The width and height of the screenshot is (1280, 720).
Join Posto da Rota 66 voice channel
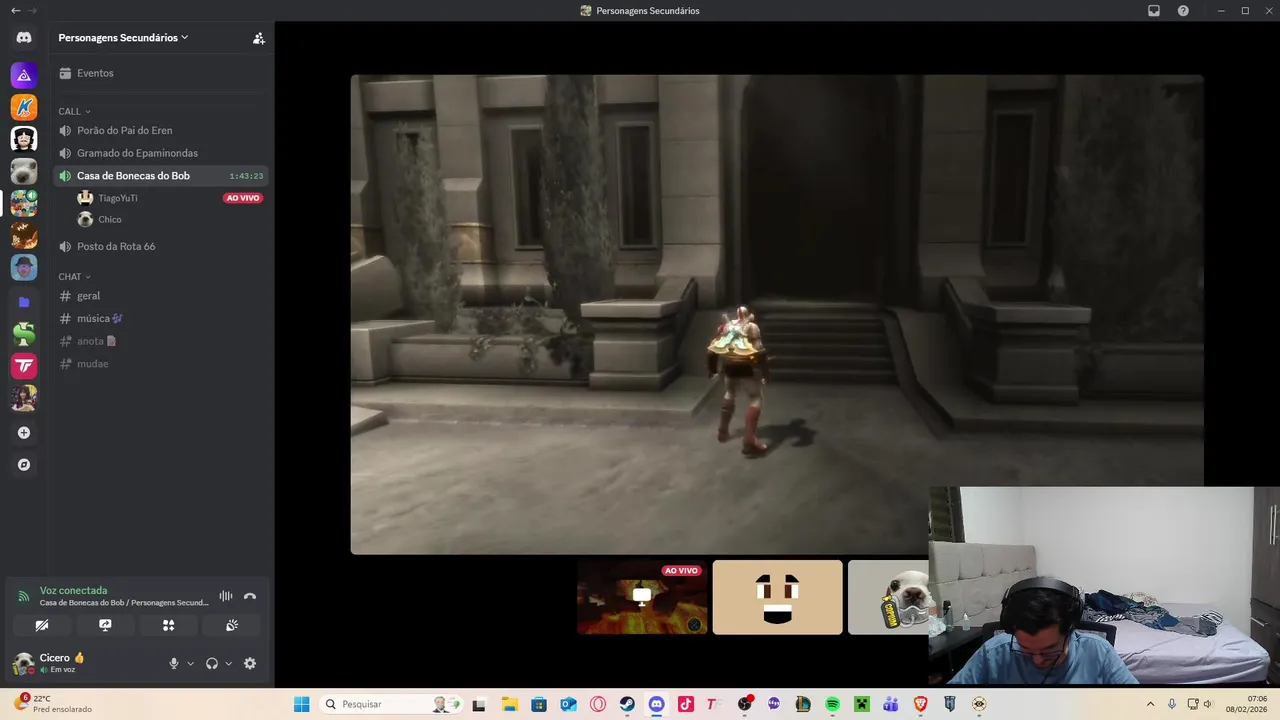pos(161,246)
